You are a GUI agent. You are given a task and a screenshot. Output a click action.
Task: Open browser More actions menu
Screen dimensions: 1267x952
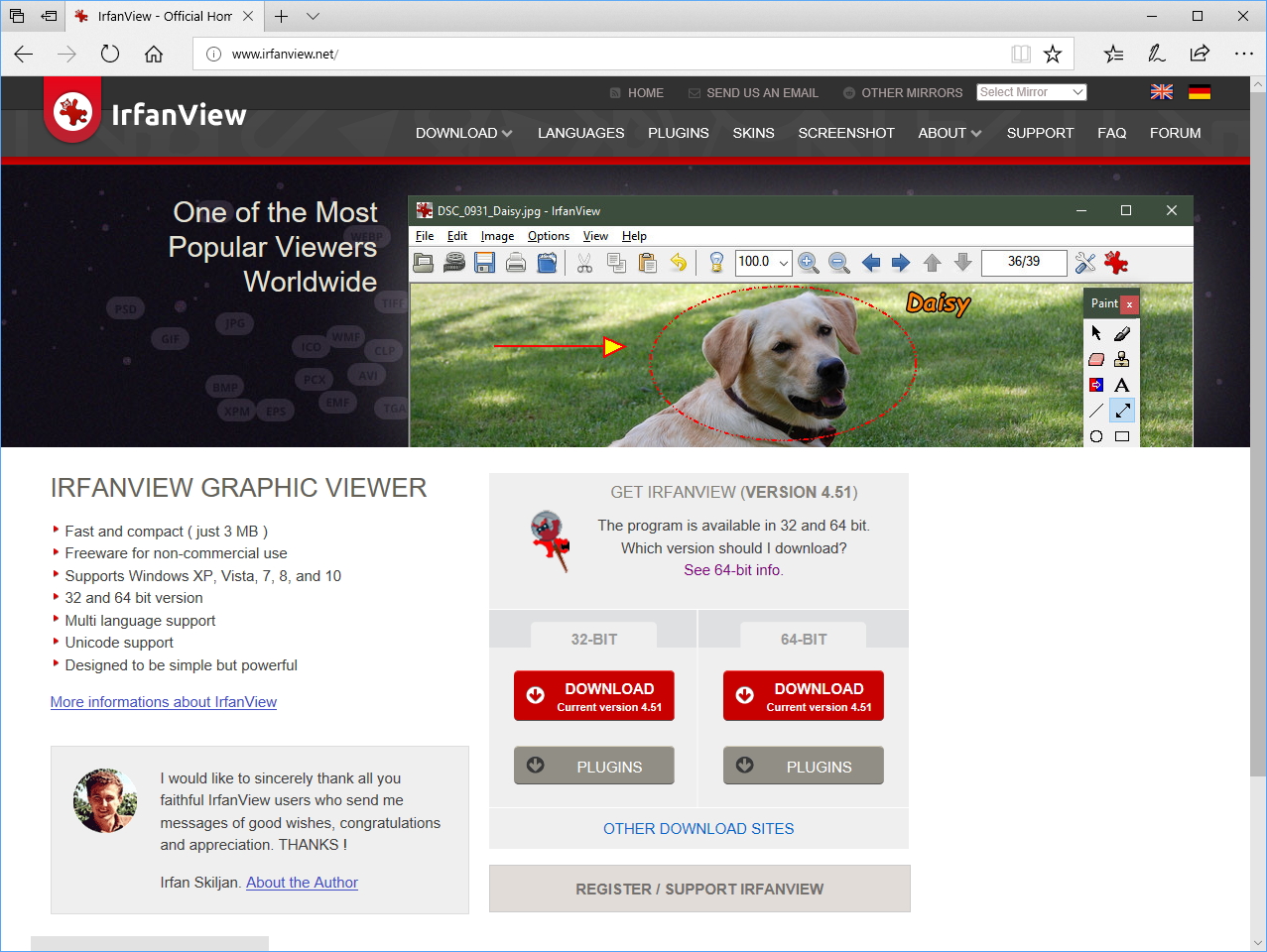pos(1243,54)
